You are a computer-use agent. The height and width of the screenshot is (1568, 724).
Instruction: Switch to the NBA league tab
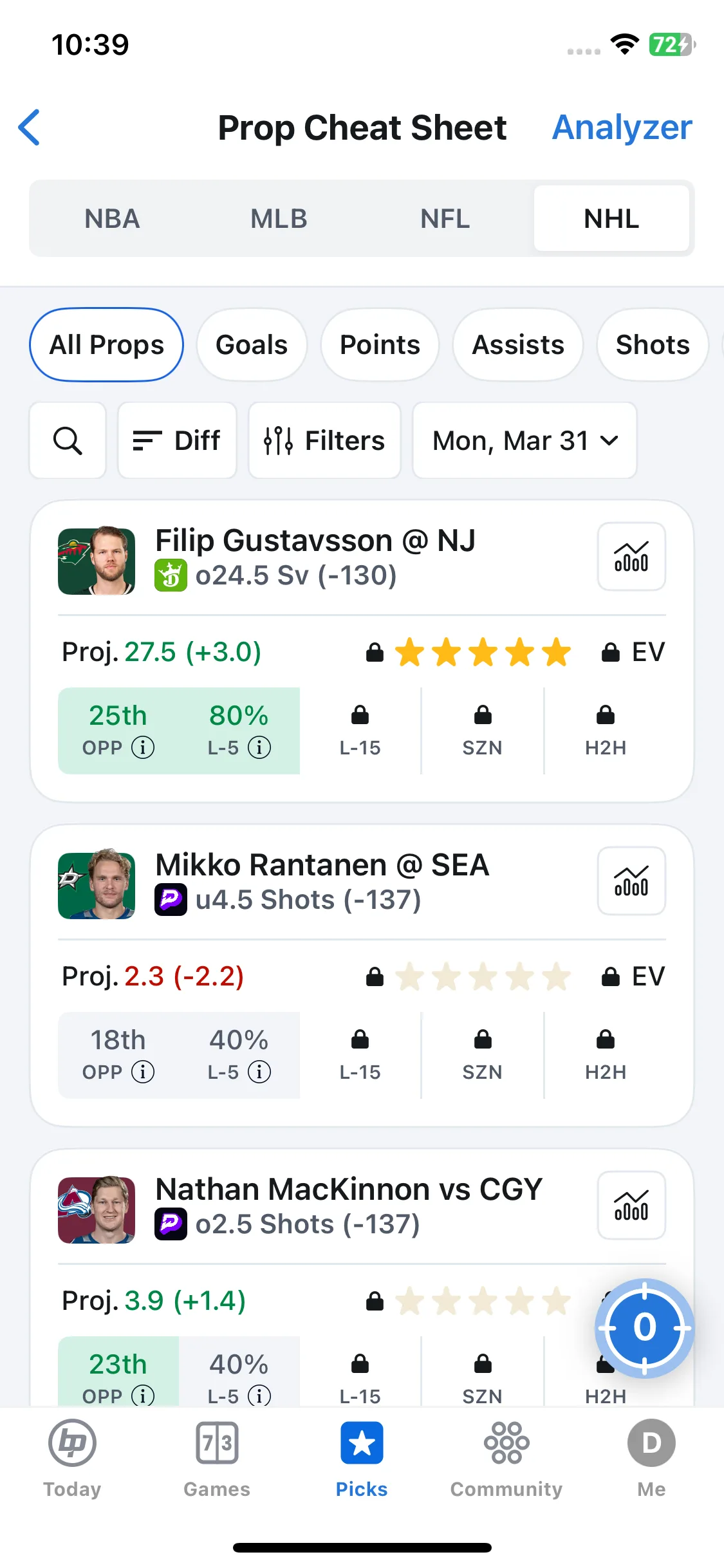tap(113, 219)
